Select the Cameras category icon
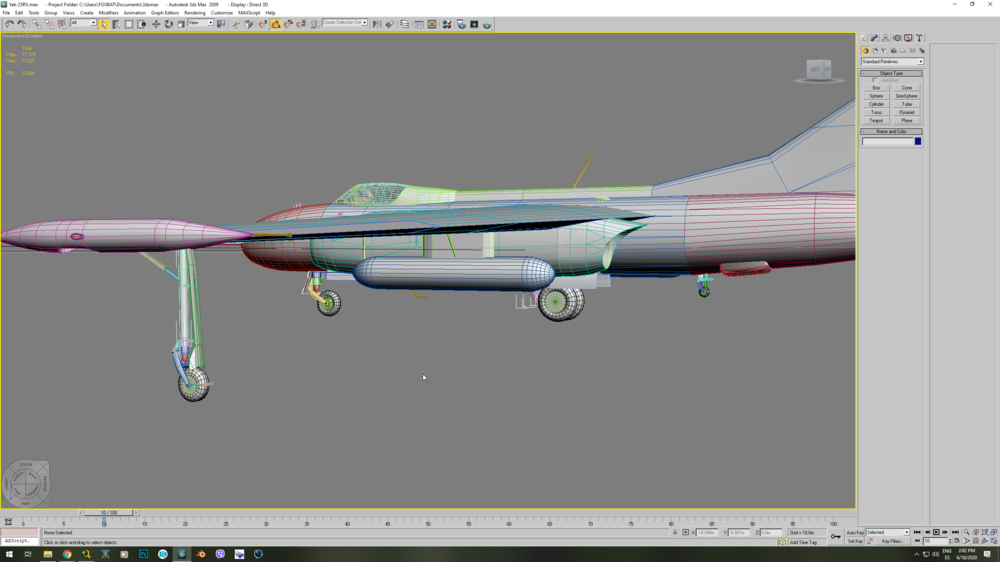This screenshot has height=562, width=1000. click(x=893, y=51)
